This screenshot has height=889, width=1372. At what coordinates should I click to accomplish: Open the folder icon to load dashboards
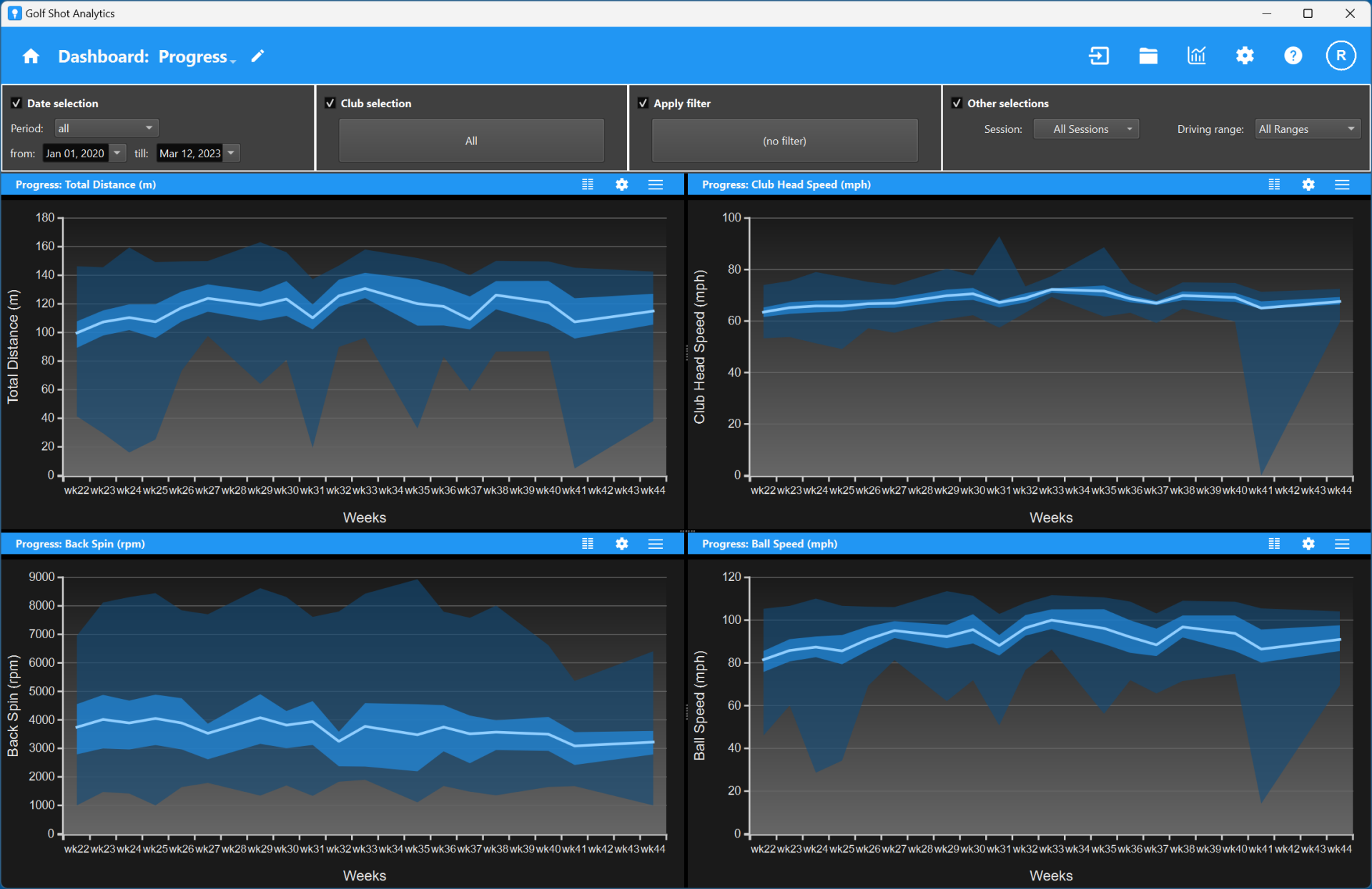1148,56
